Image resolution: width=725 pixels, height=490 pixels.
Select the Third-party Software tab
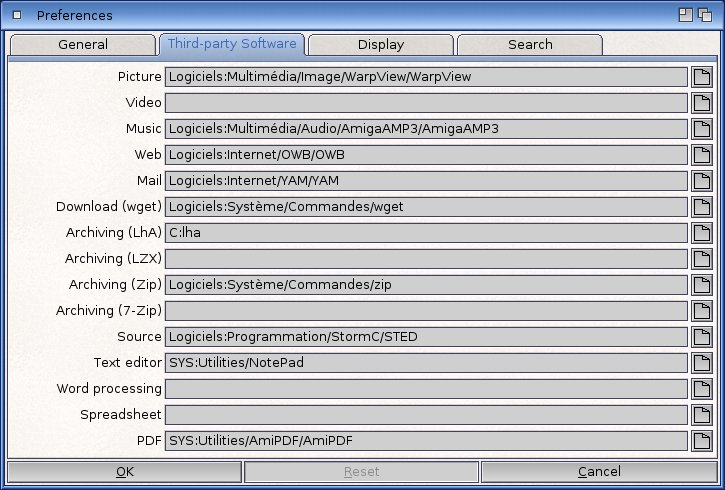click(x=232, y=44)
